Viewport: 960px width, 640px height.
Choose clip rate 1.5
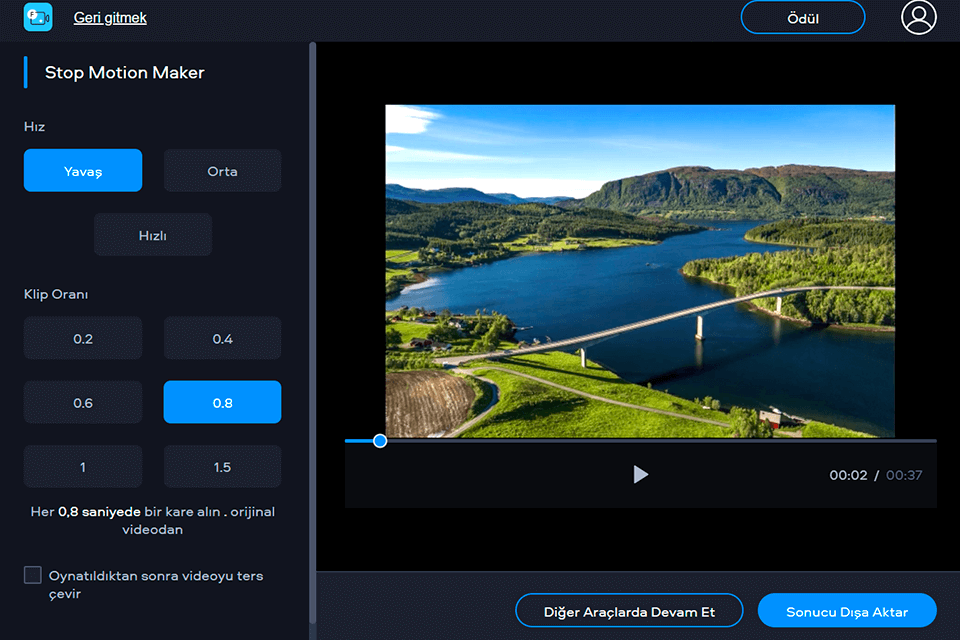pos(222,467)
